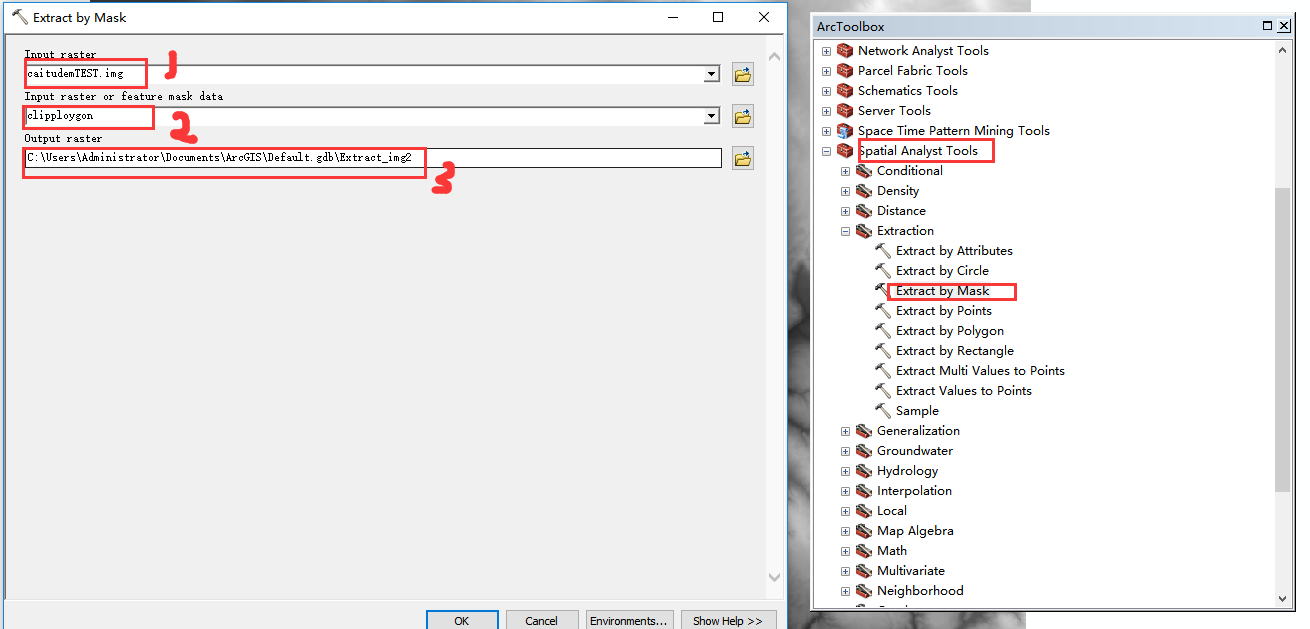Screen dimensions: 1310x629
Task: Collapse the Extraction toolset
Action: (x=845, y=231)
